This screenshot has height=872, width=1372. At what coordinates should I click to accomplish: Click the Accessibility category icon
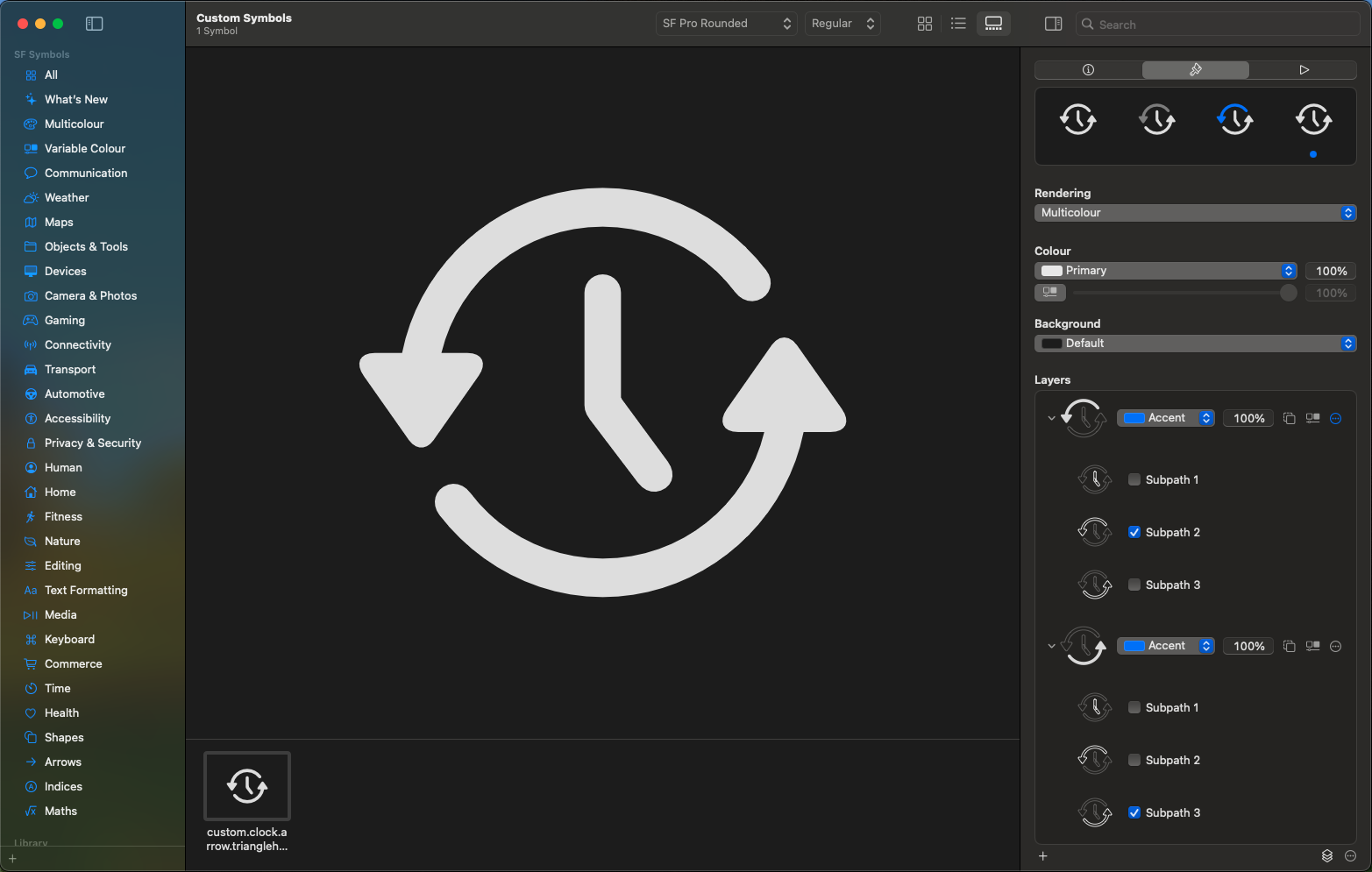coord(31,419)
